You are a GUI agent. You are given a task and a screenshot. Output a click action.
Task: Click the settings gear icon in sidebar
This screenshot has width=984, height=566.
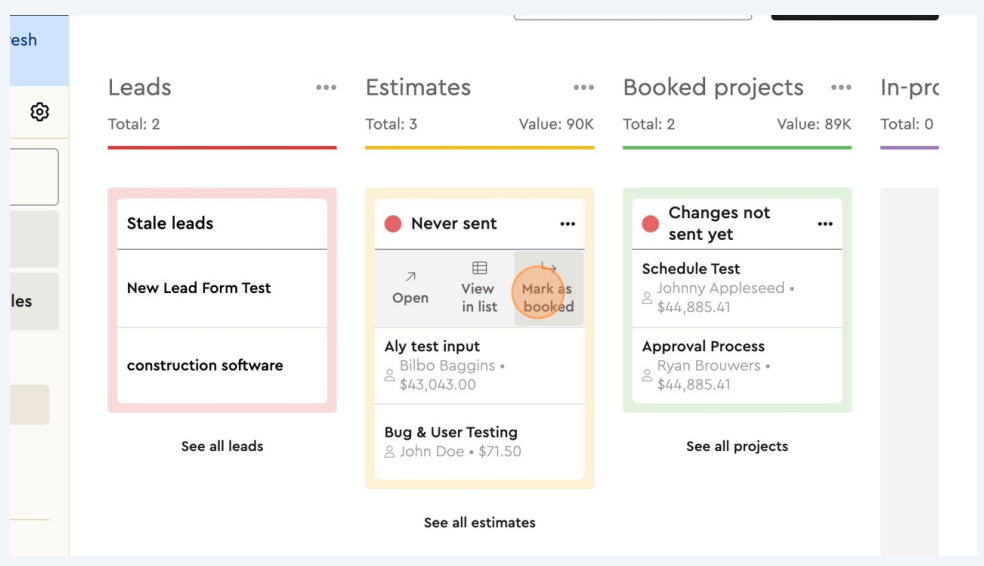click(40, 112)
